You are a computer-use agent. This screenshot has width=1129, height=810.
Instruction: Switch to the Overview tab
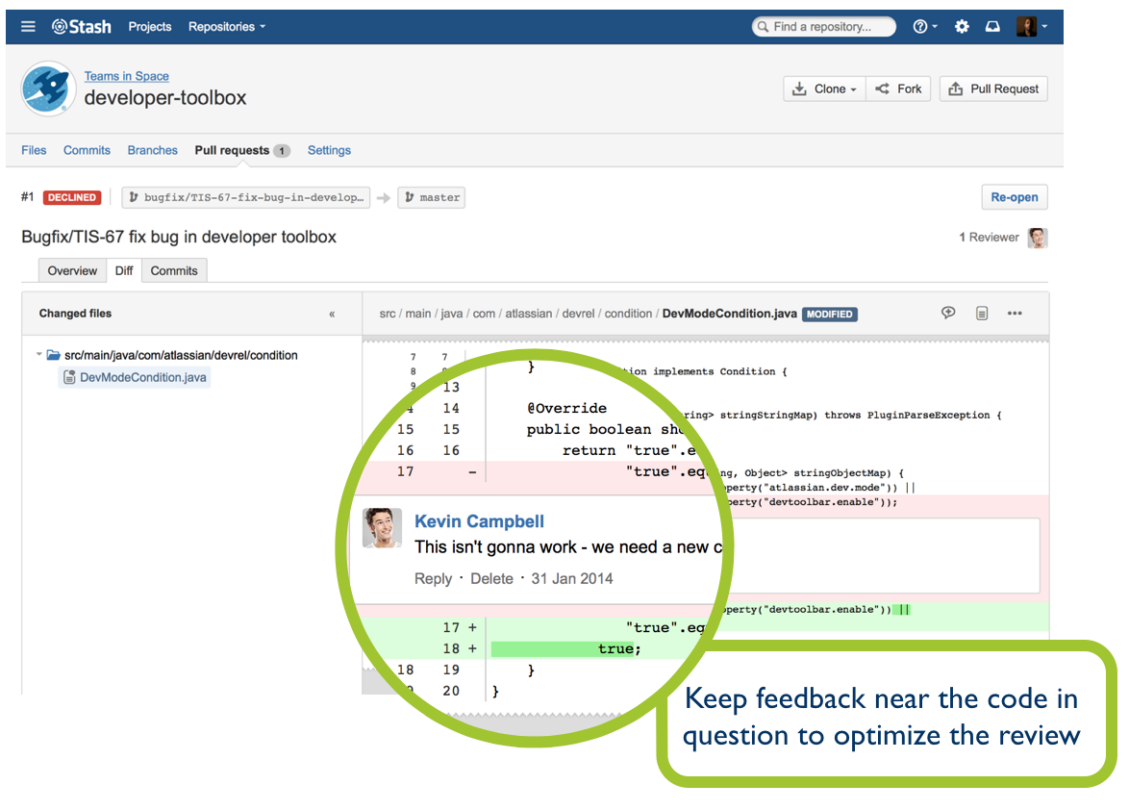click(72, 271)
